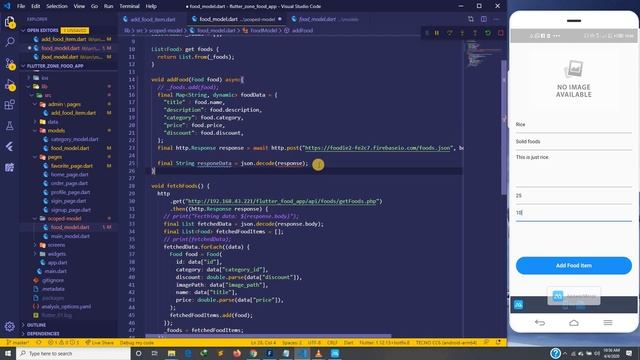The height and width of the screenshot is (360, 640).
Task: Click the Synchronize Changes status icon
Action: coord(39,342)
